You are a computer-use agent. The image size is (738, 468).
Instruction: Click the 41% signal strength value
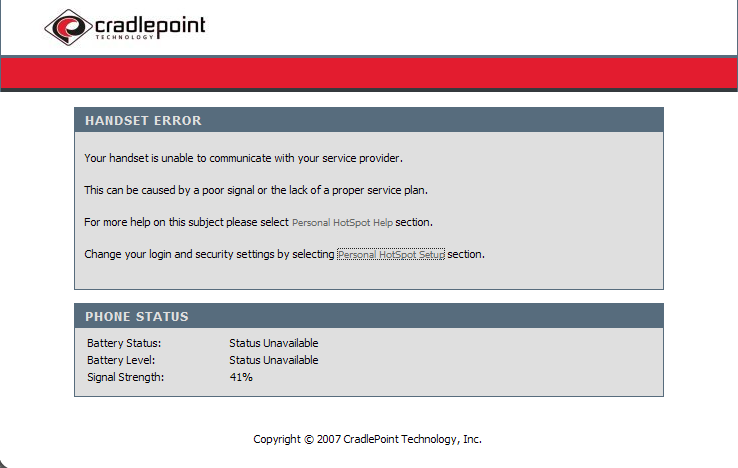(241, 377)
